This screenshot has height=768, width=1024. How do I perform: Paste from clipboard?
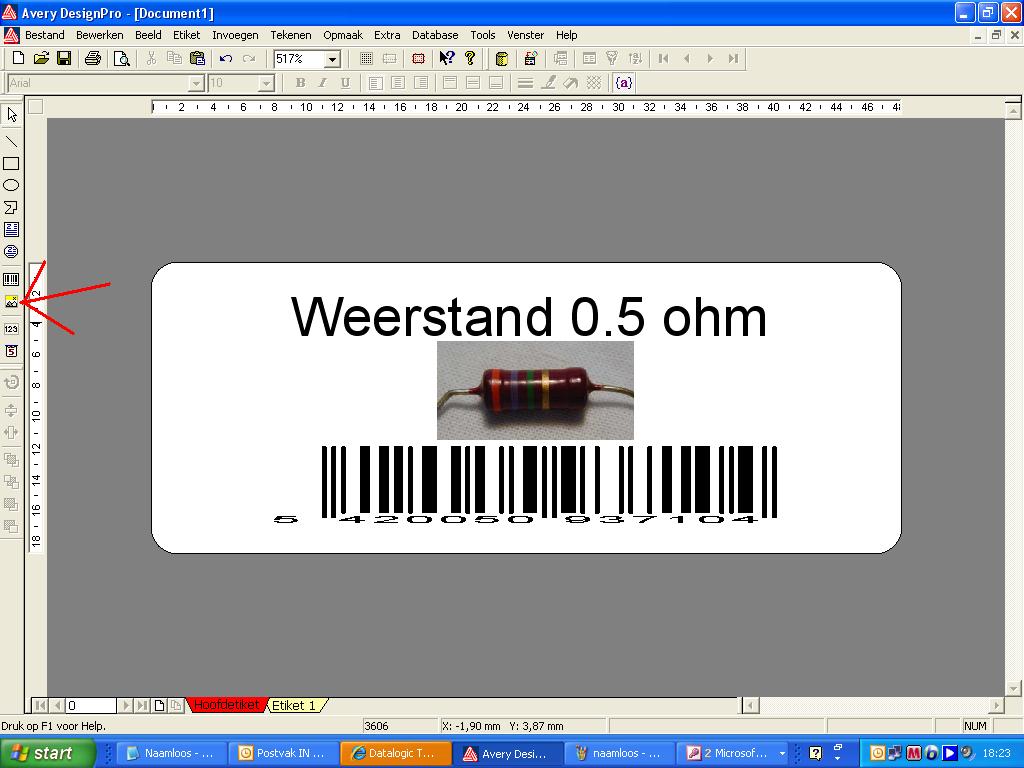coord(197,59)
